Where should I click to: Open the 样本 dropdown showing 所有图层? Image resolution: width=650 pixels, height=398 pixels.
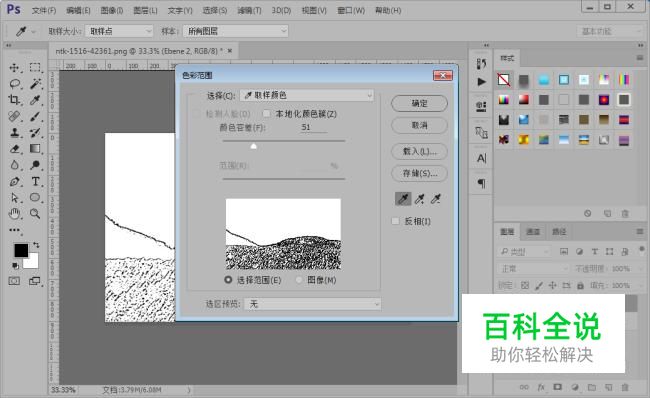[235, 31]
